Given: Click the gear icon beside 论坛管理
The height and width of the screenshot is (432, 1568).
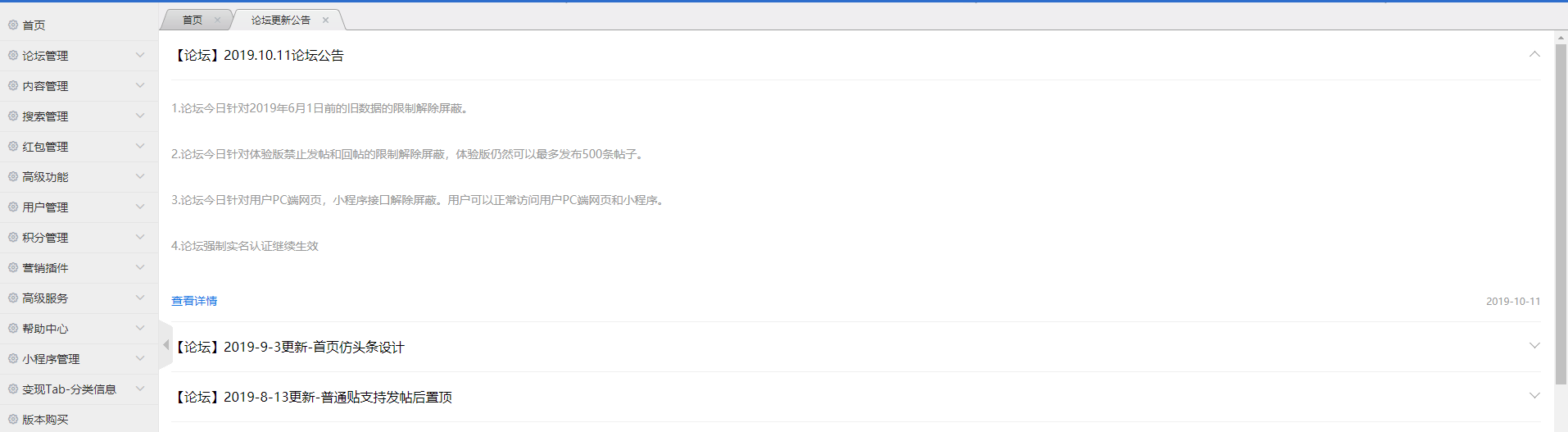Looking at the screenshot, I should 13,56.
